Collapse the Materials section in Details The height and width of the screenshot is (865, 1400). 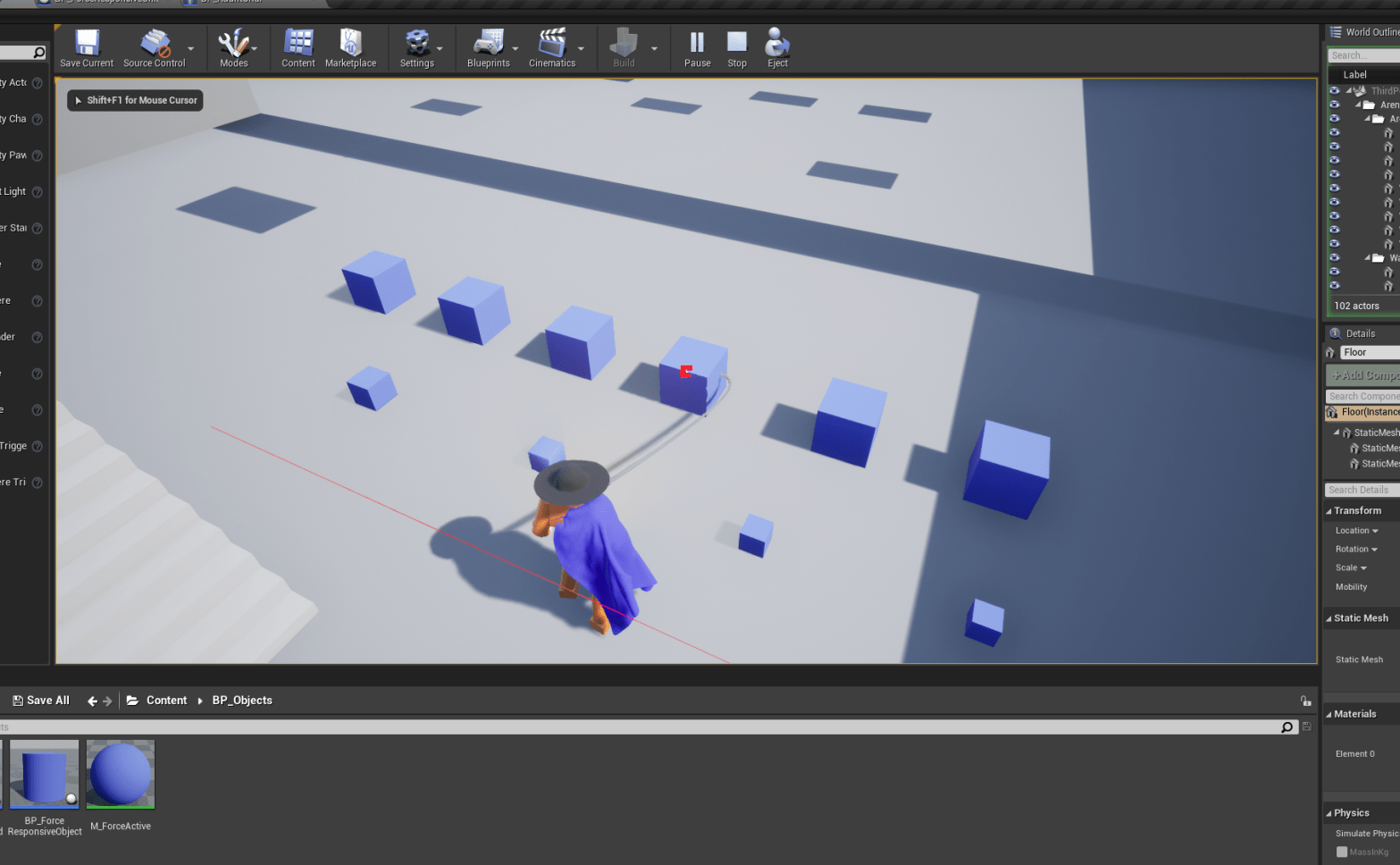click(1329, 714)
